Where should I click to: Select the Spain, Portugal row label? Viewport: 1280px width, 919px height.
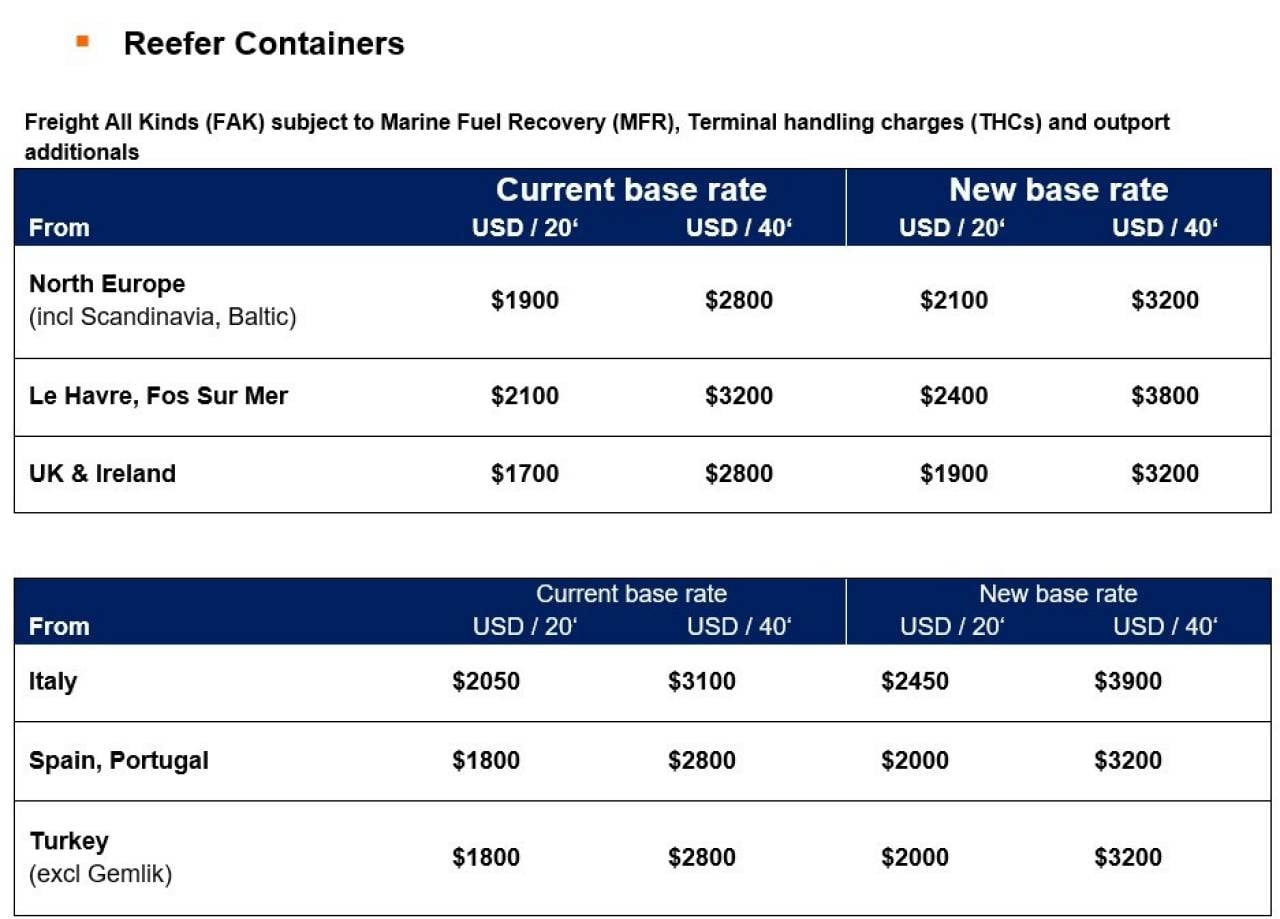pyautogui.click(x=119, y=760)
